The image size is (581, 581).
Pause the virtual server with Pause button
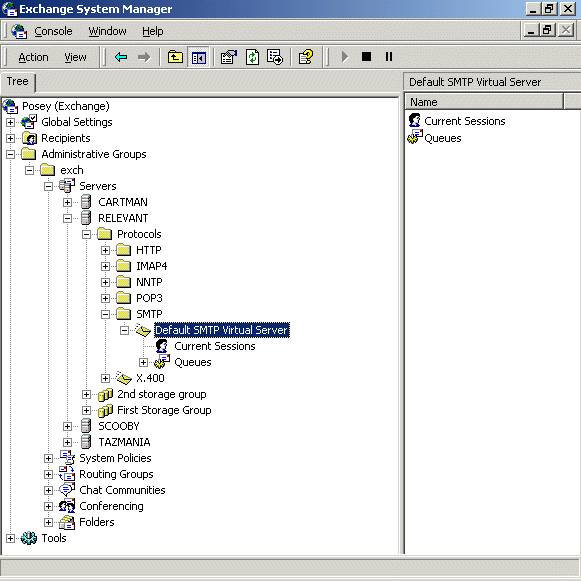pyautogui.click(x=389, y=57)
